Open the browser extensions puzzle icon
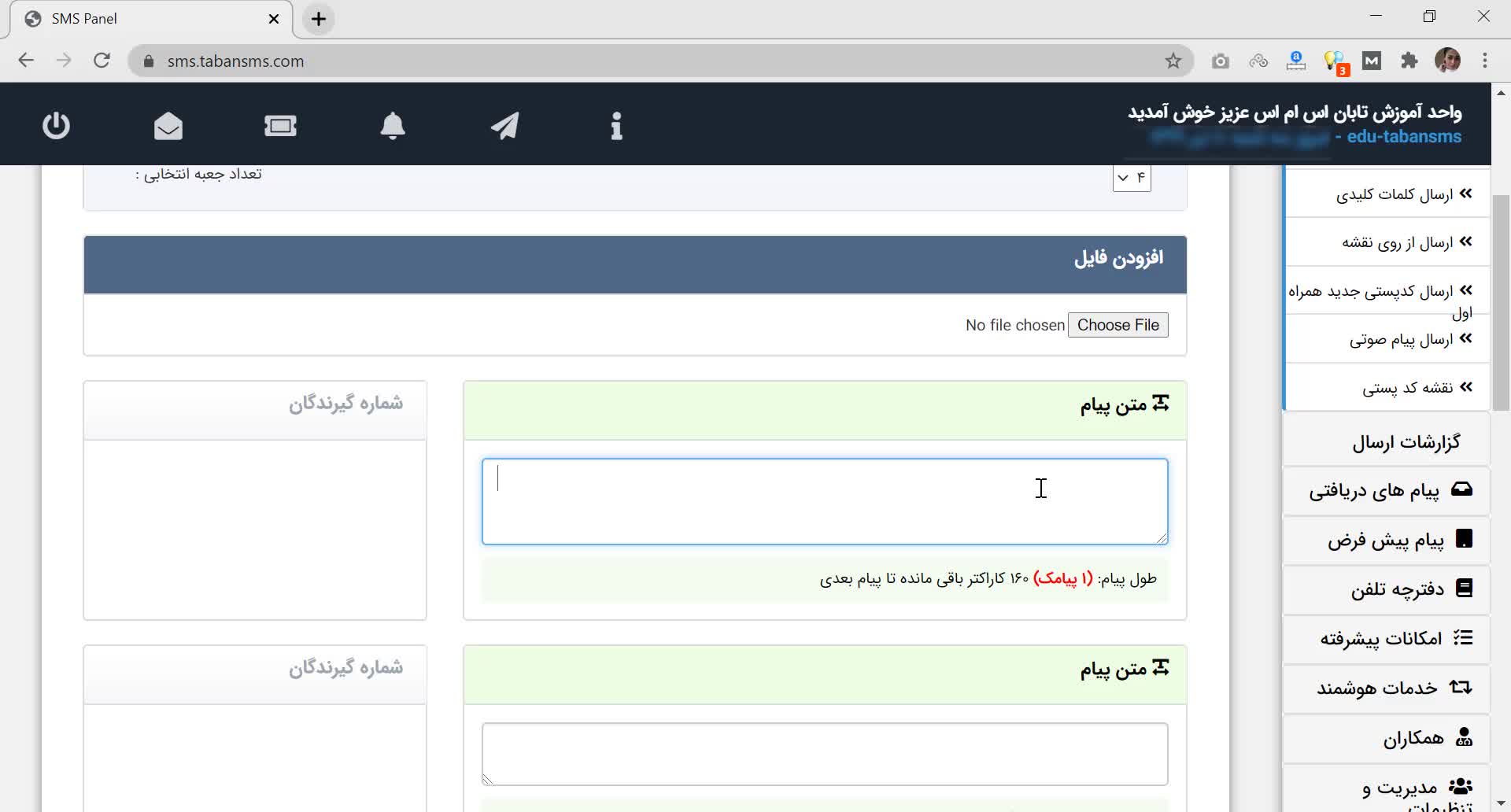This screenshot has width=1511, height=812. 1409,61
